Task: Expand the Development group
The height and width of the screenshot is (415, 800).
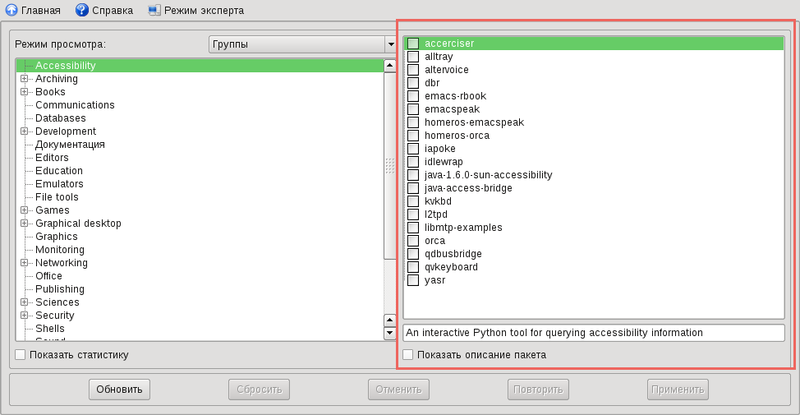Action: tap(24, 131)
